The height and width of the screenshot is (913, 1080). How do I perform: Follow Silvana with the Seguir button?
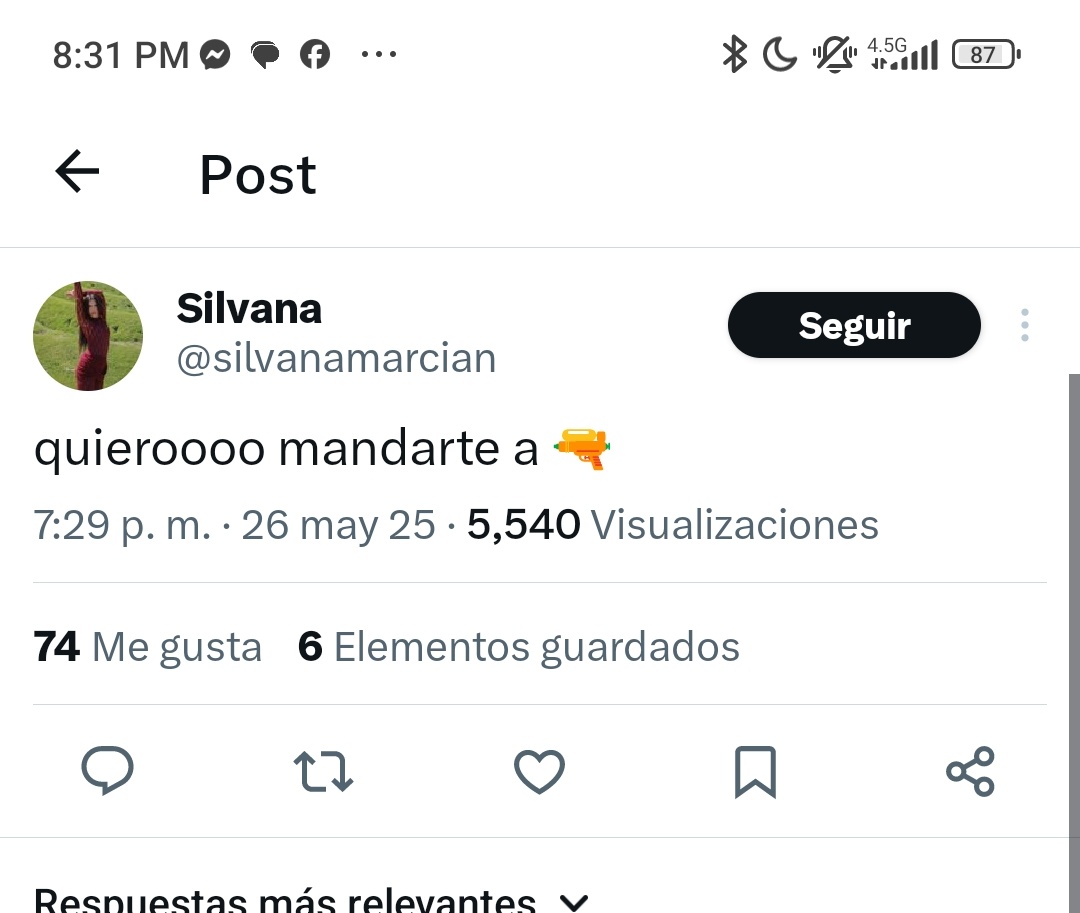(854, 325)
